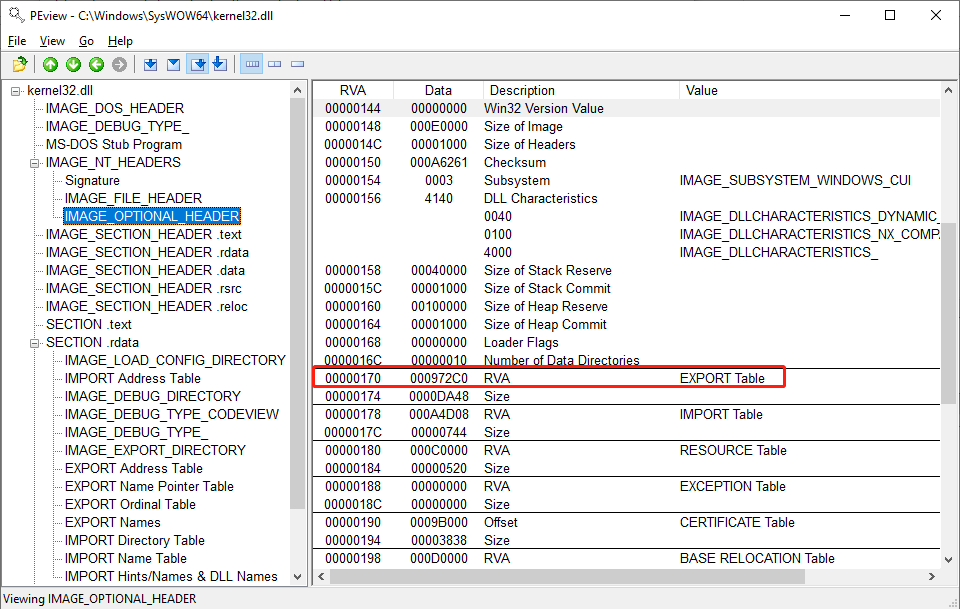Open the View menu
Screen dimensions: 960x609
52,41
